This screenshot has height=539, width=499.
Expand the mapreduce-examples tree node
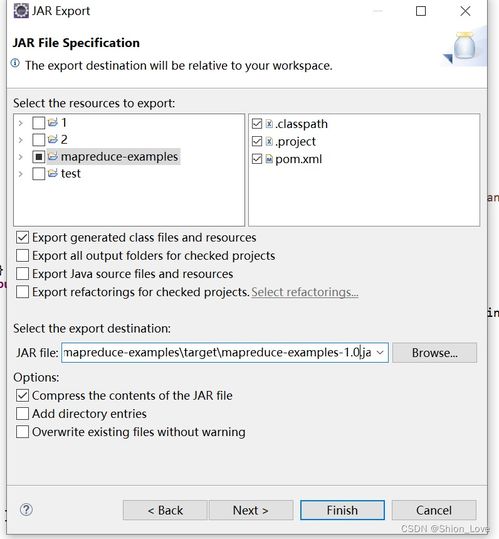(x=21, y=157)
